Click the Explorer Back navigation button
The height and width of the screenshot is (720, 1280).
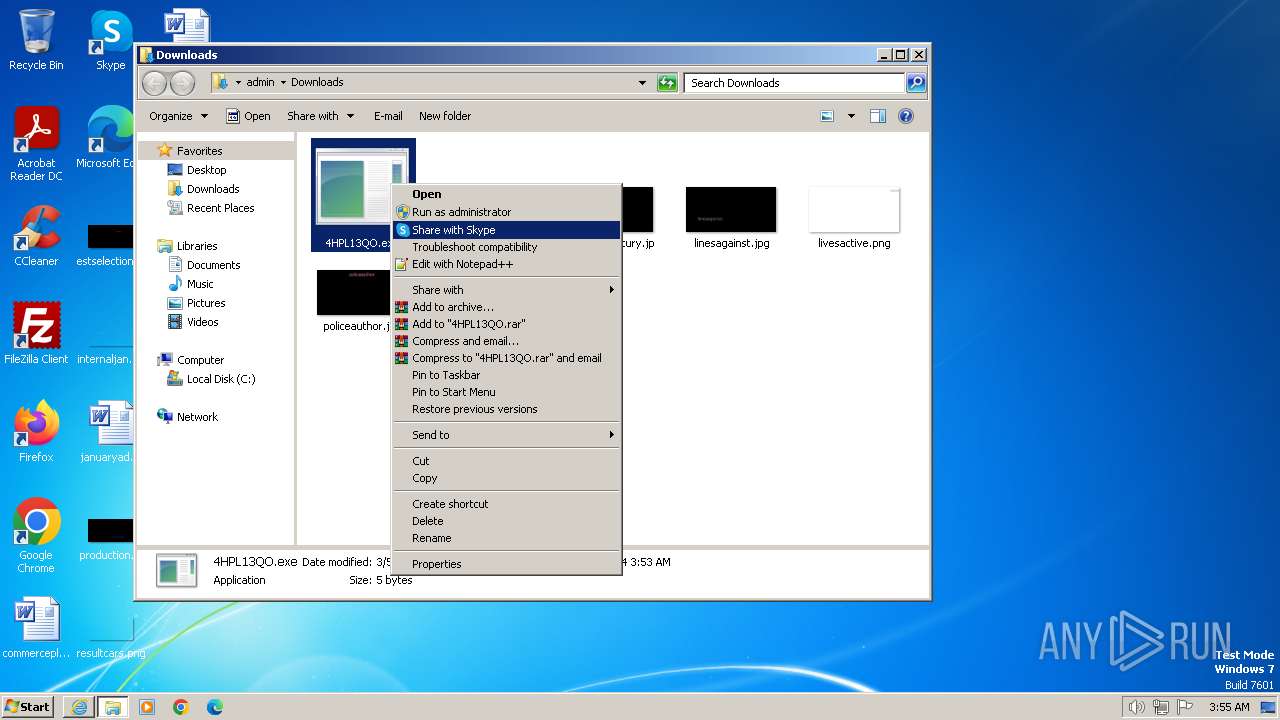click(154, 83)
